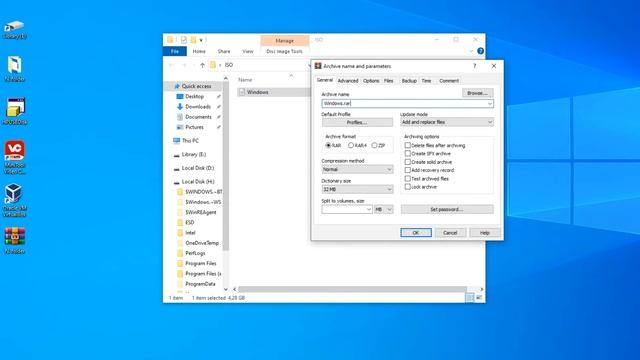Image resolution: width=640 pixels, height=360 pixels.
Task: Click the Back arrow in Explorer
Action: tap(171, 65)
